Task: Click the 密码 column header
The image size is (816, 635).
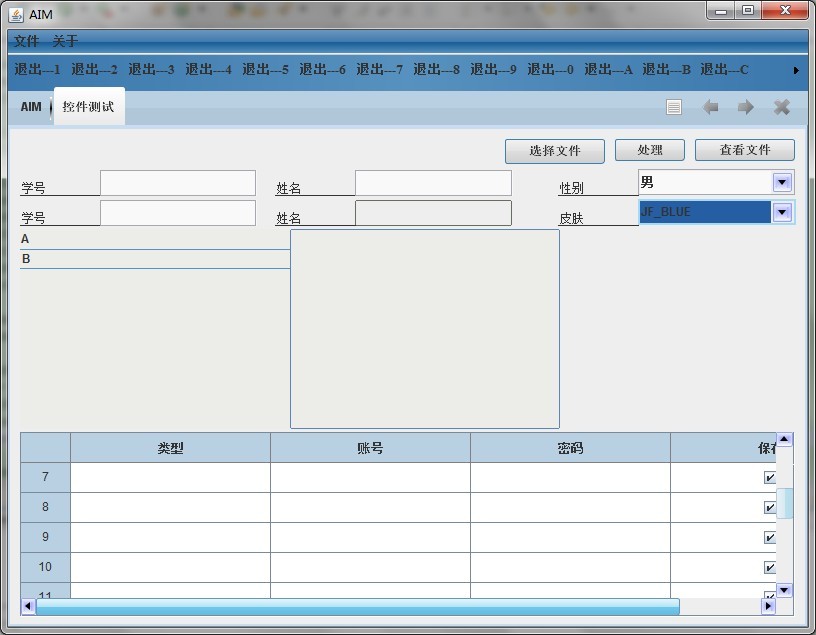Action: pos(570,448)
